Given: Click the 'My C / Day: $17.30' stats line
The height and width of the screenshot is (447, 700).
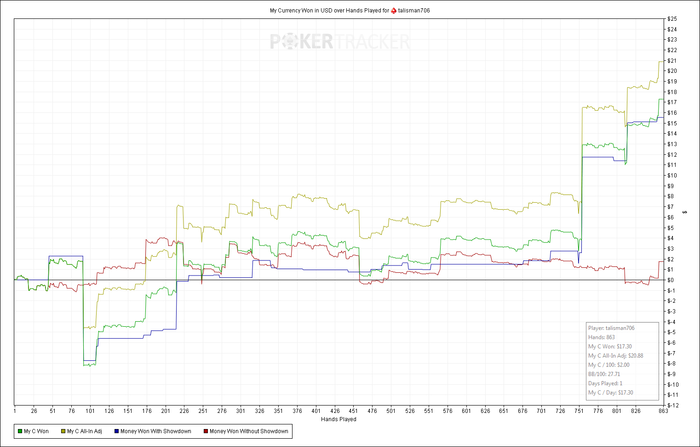Looking at the screenshot, I should tap(612, 393).
